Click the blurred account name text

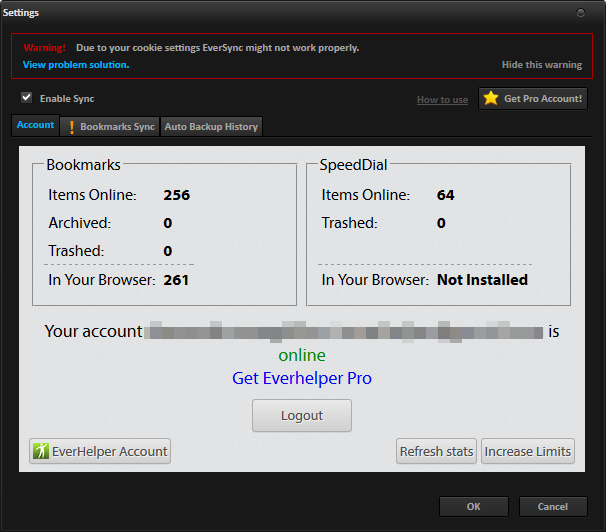pos(344,331)
